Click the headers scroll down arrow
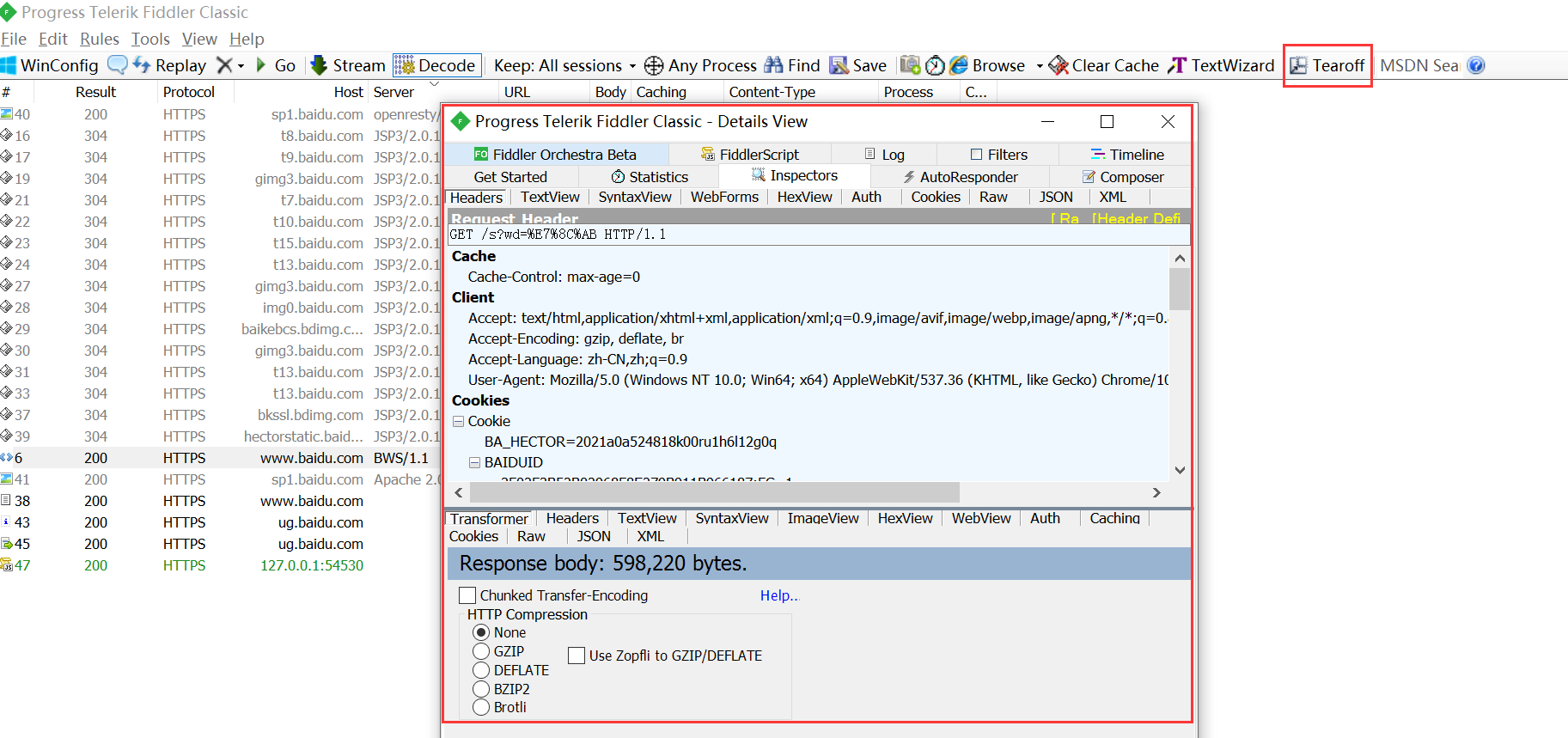The image size is (1568, 738). (1180, 470)
